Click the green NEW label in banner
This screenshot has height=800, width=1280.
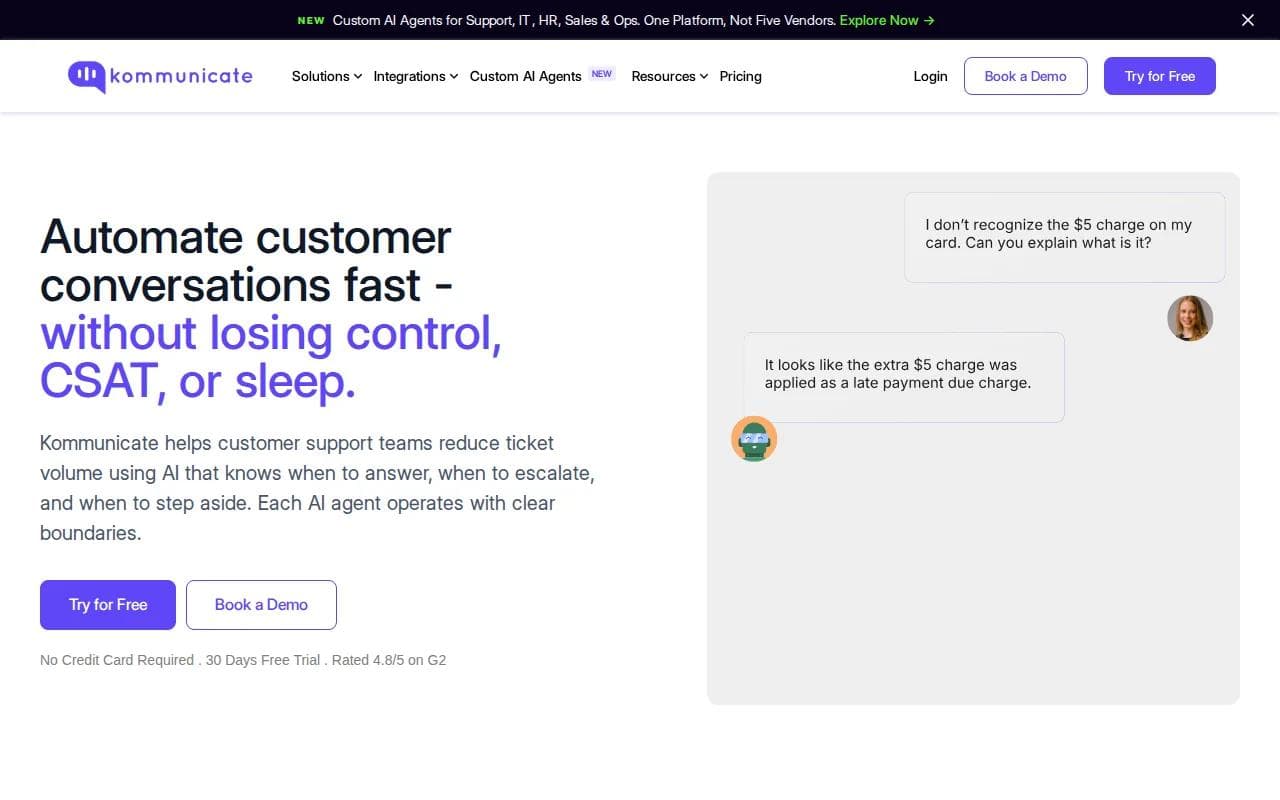pyautogui.click(x=311, y=20)
